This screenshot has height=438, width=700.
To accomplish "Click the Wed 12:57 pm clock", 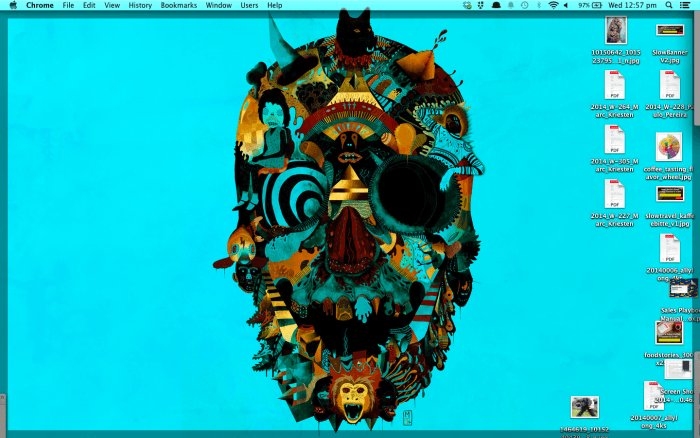I will (x=632, y=5).
